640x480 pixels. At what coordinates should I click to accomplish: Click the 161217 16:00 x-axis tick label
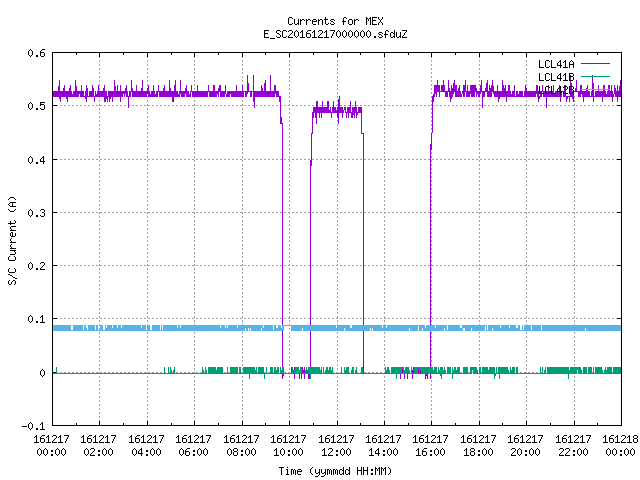pos(431,446)
